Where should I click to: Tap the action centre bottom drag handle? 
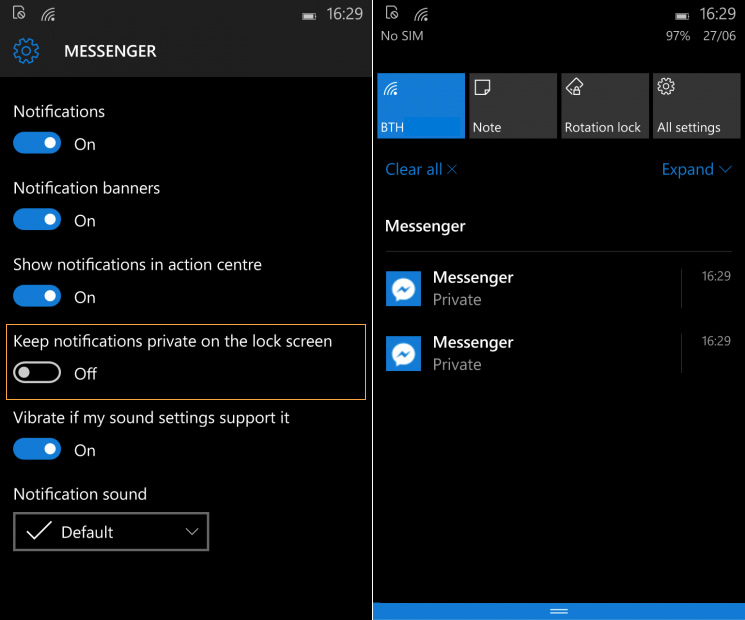[x=559, y=611]
